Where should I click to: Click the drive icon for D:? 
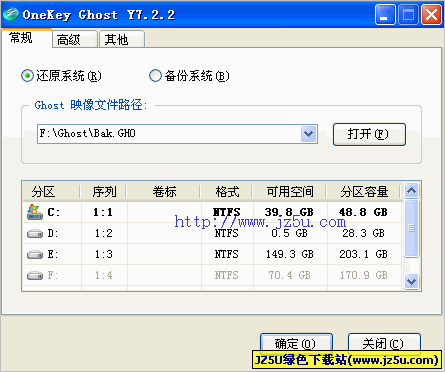(x=35, y=234)
